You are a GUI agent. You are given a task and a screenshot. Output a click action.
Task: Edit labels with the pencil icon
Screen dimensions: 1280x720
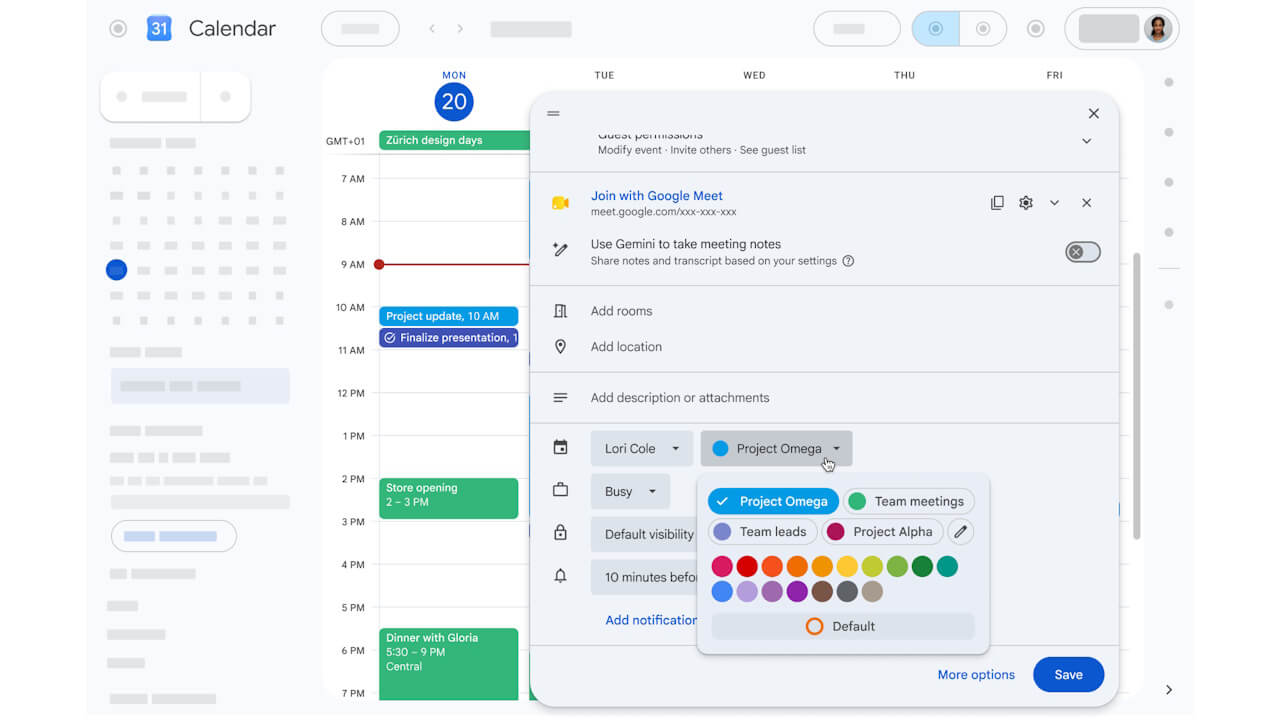(x=960, y=532)
